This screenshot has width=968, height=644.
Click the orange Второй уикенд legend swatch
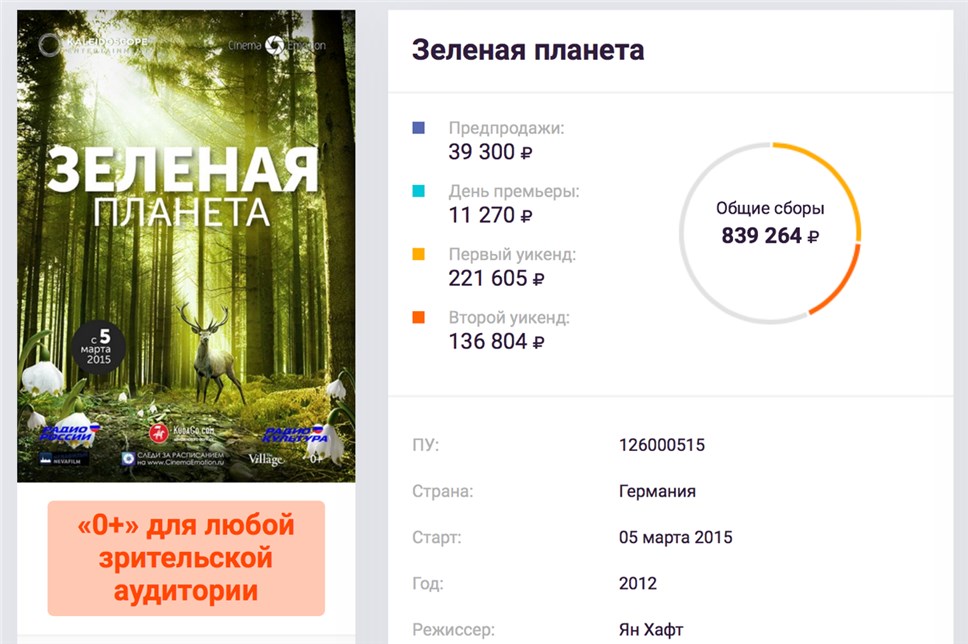pyautogui.click(x=419, y=317)
